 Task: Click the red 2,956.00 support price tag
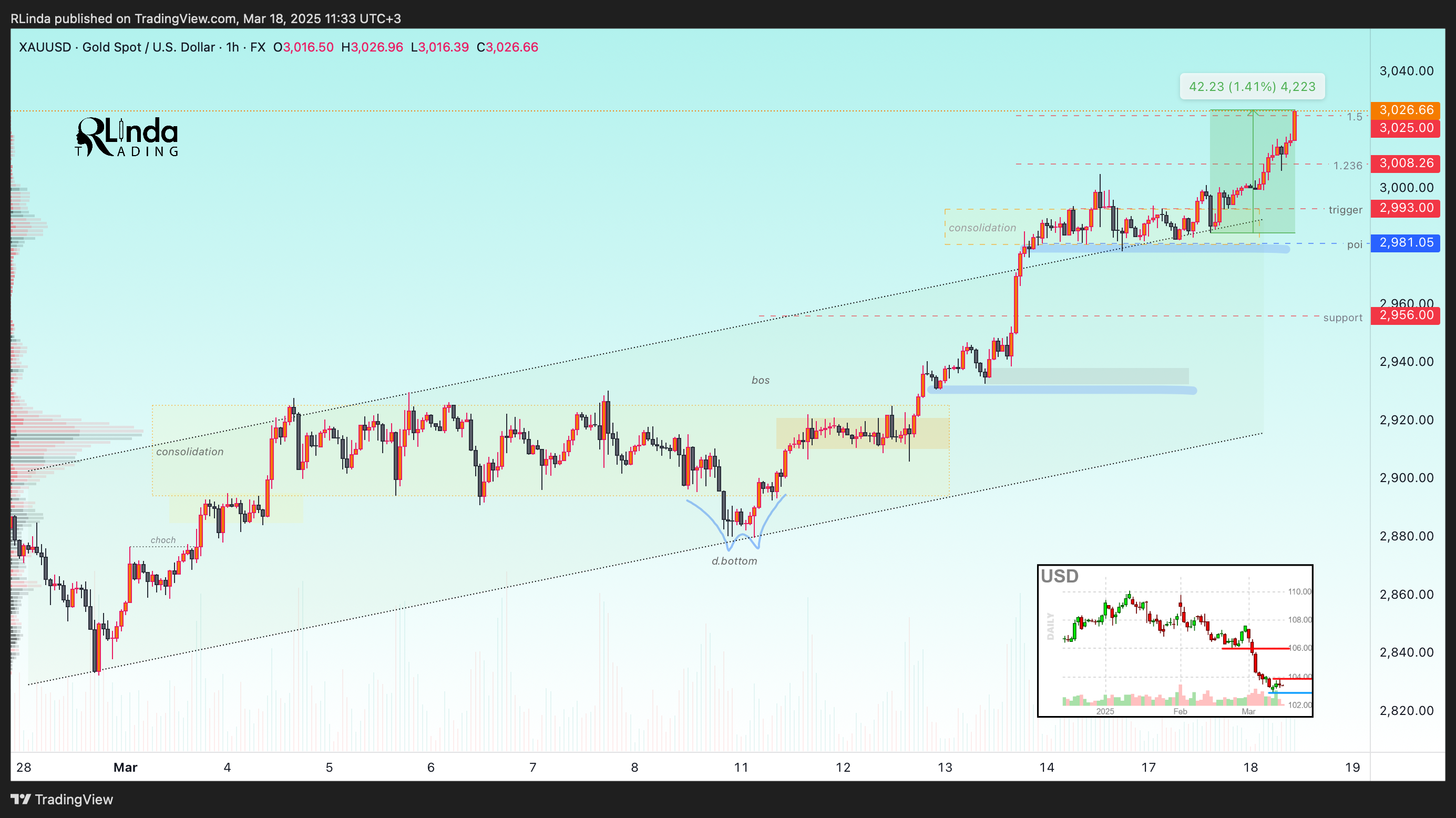coord(1405,315)
